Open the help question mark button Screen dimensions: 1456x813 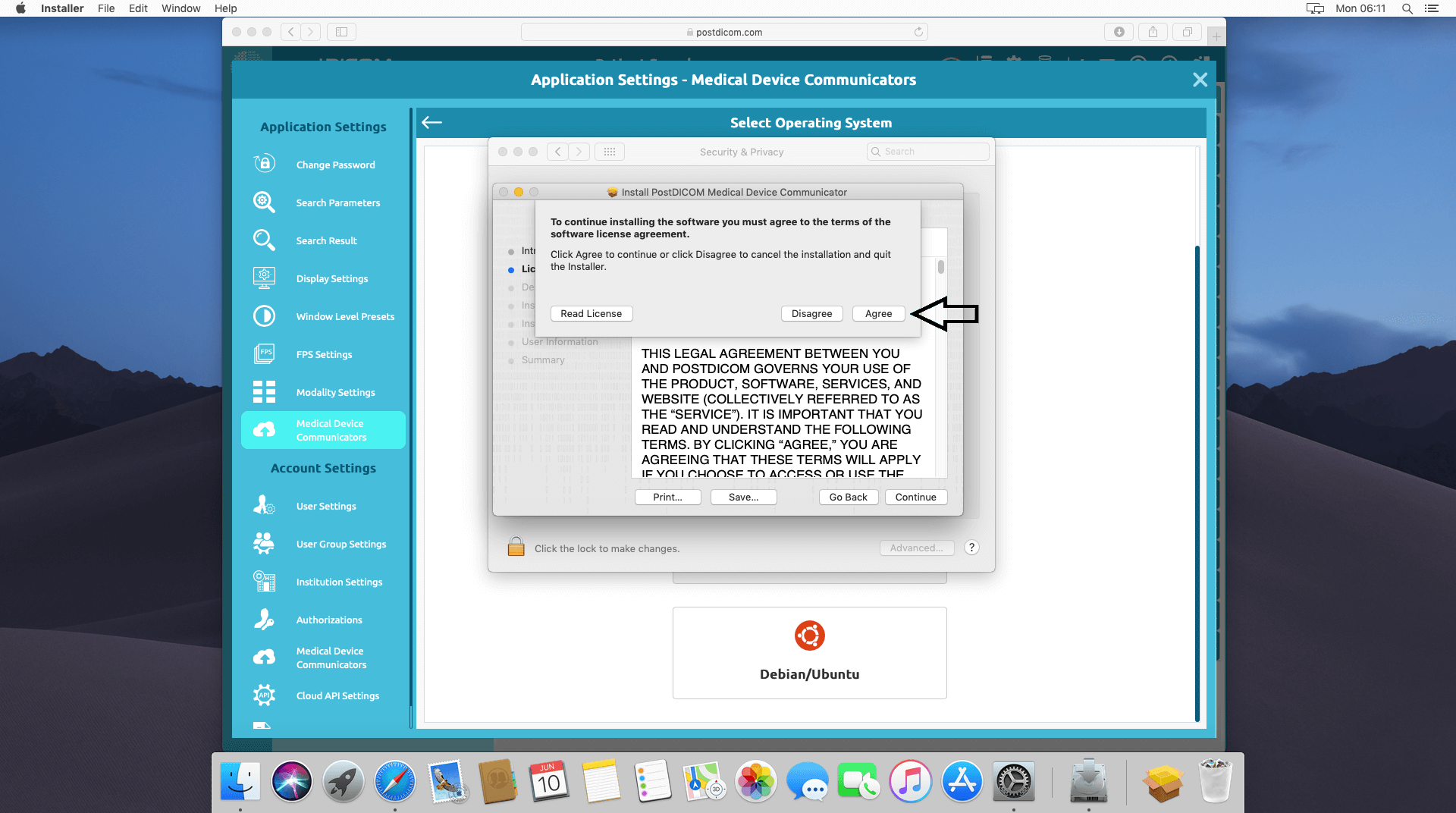971,548
